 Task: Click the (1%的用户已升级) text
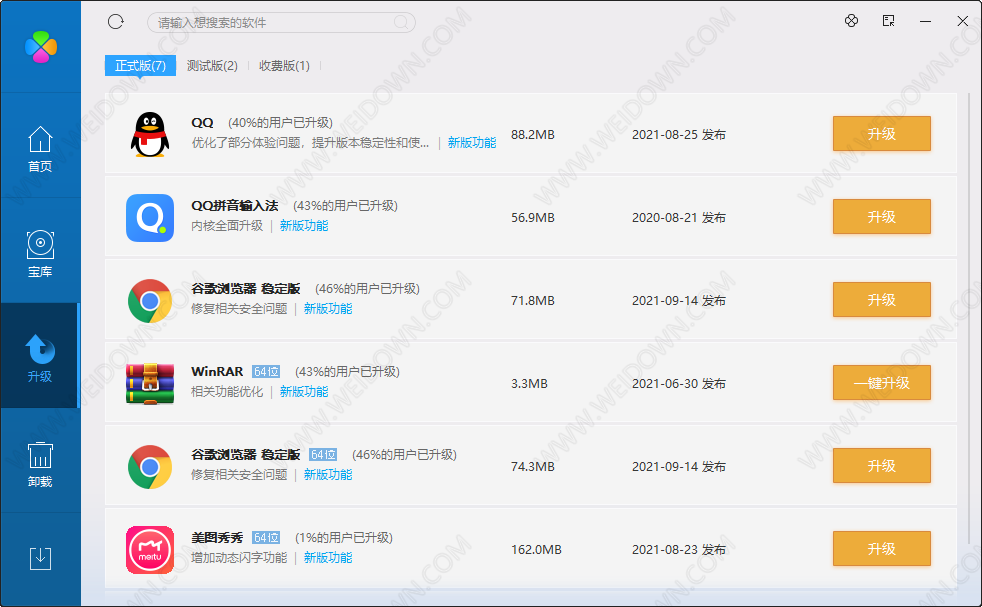(344, 537)
